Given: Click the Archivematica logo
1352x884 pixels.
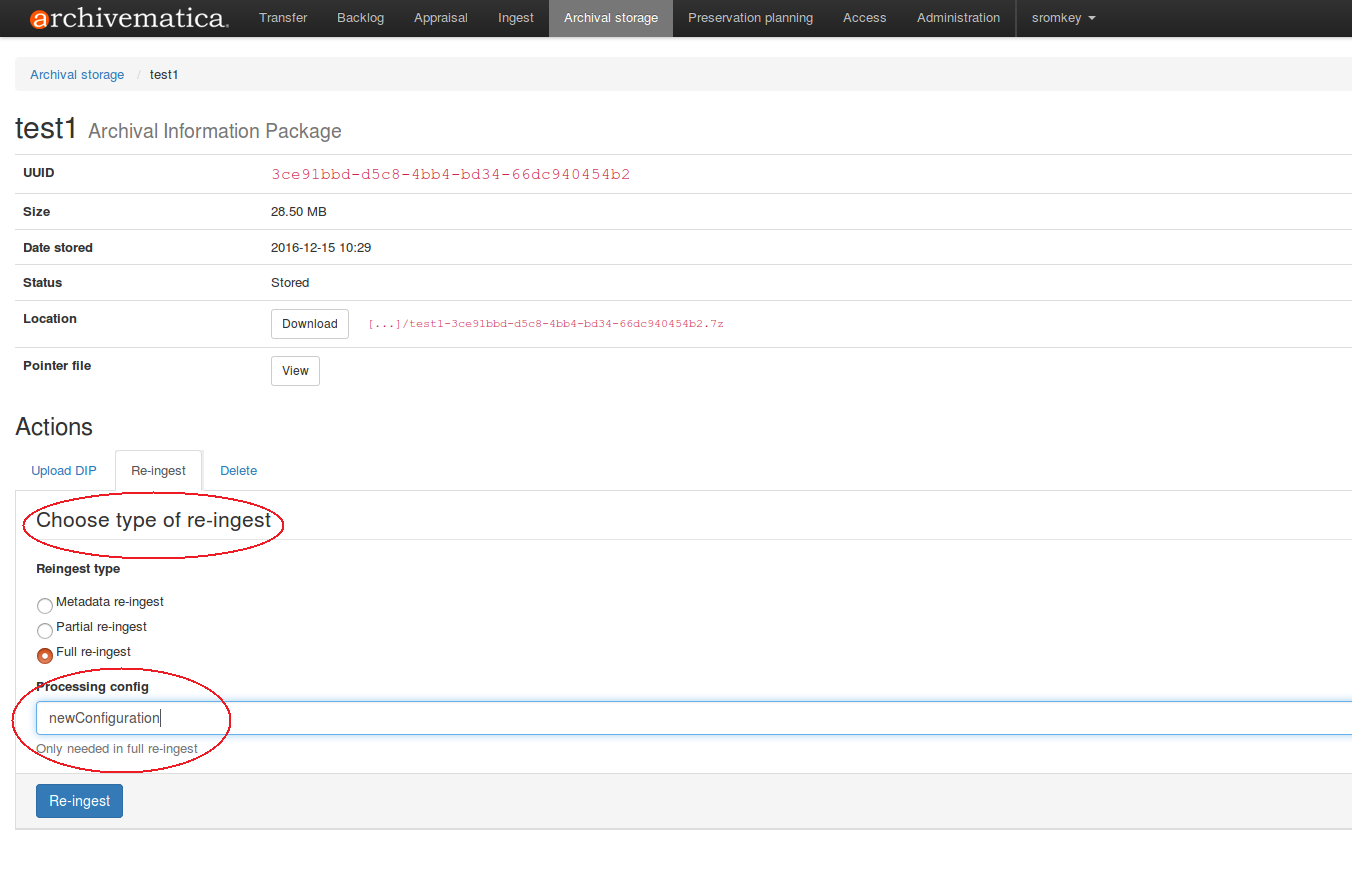Looking at the screenshot, I should [x=129, y=18].
